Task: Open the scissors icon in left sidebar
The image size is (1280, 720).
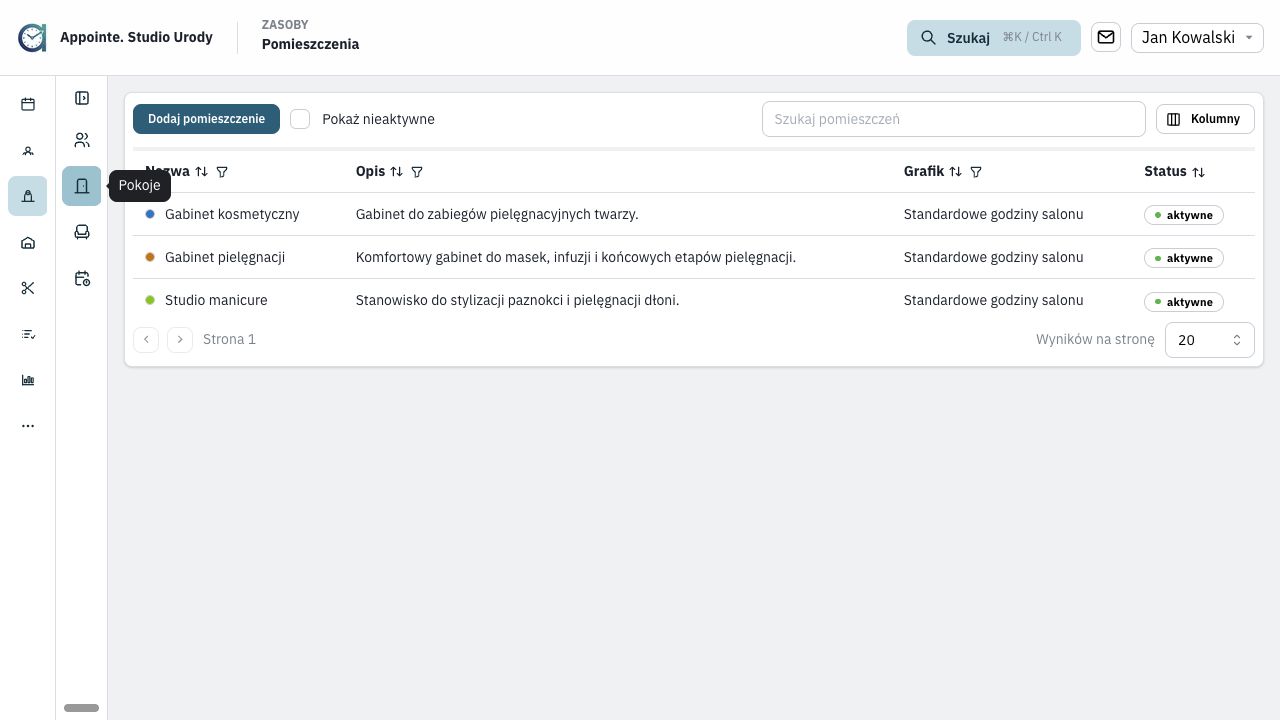Action: [x=28, y=288]
